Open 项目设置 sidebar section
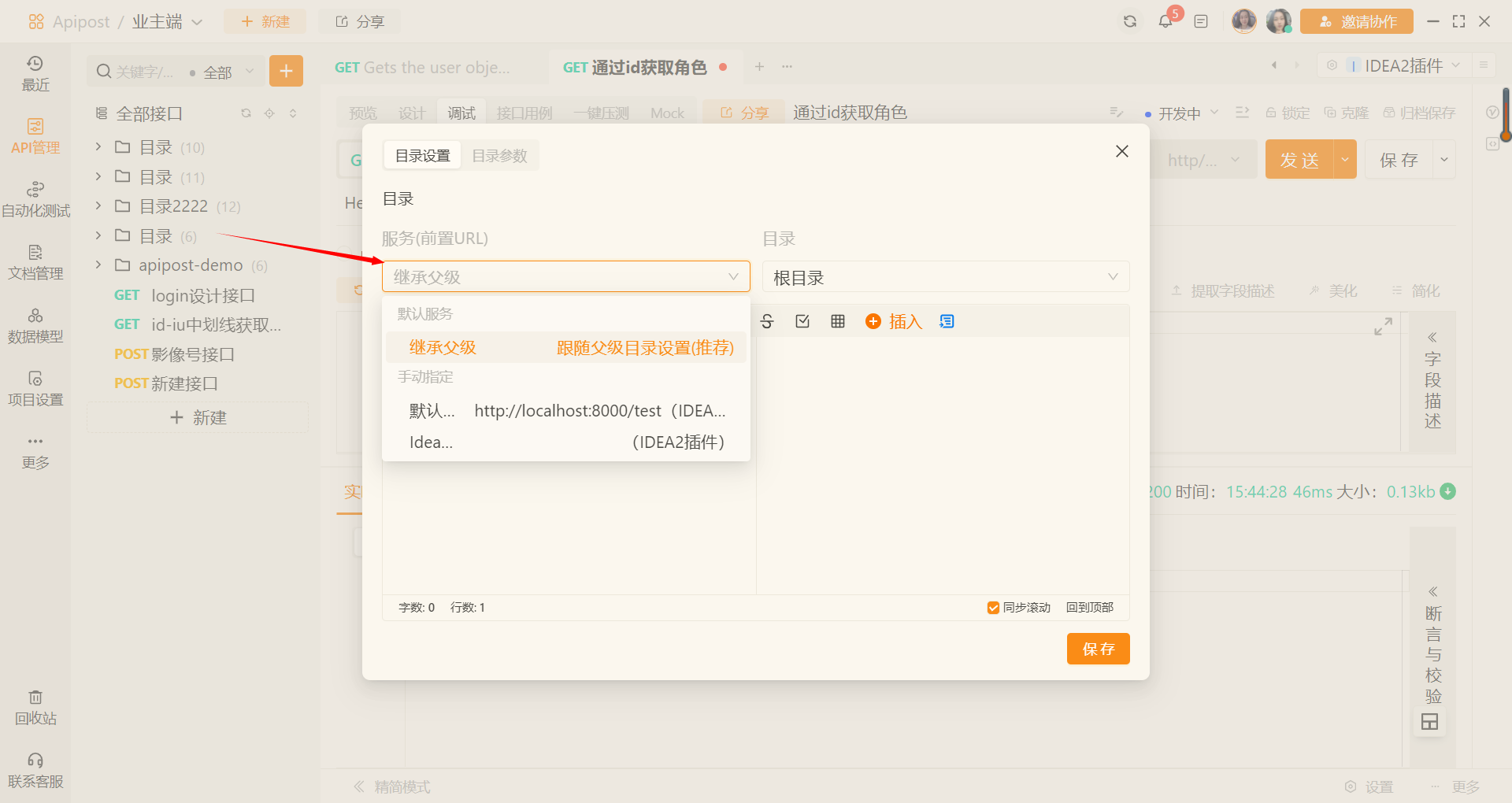Viewport: 1512px width, 803px height. 35,389
